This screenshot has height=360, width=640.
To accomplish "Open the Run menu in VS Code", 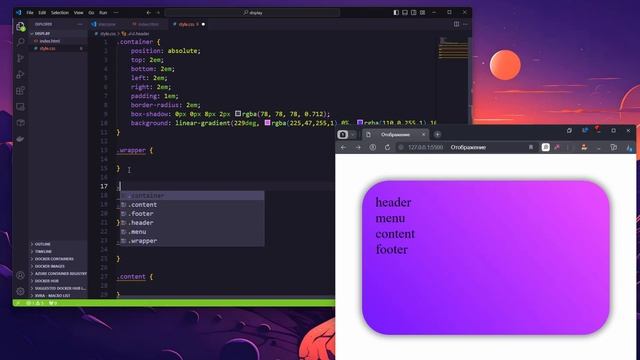I will [103, 13].
